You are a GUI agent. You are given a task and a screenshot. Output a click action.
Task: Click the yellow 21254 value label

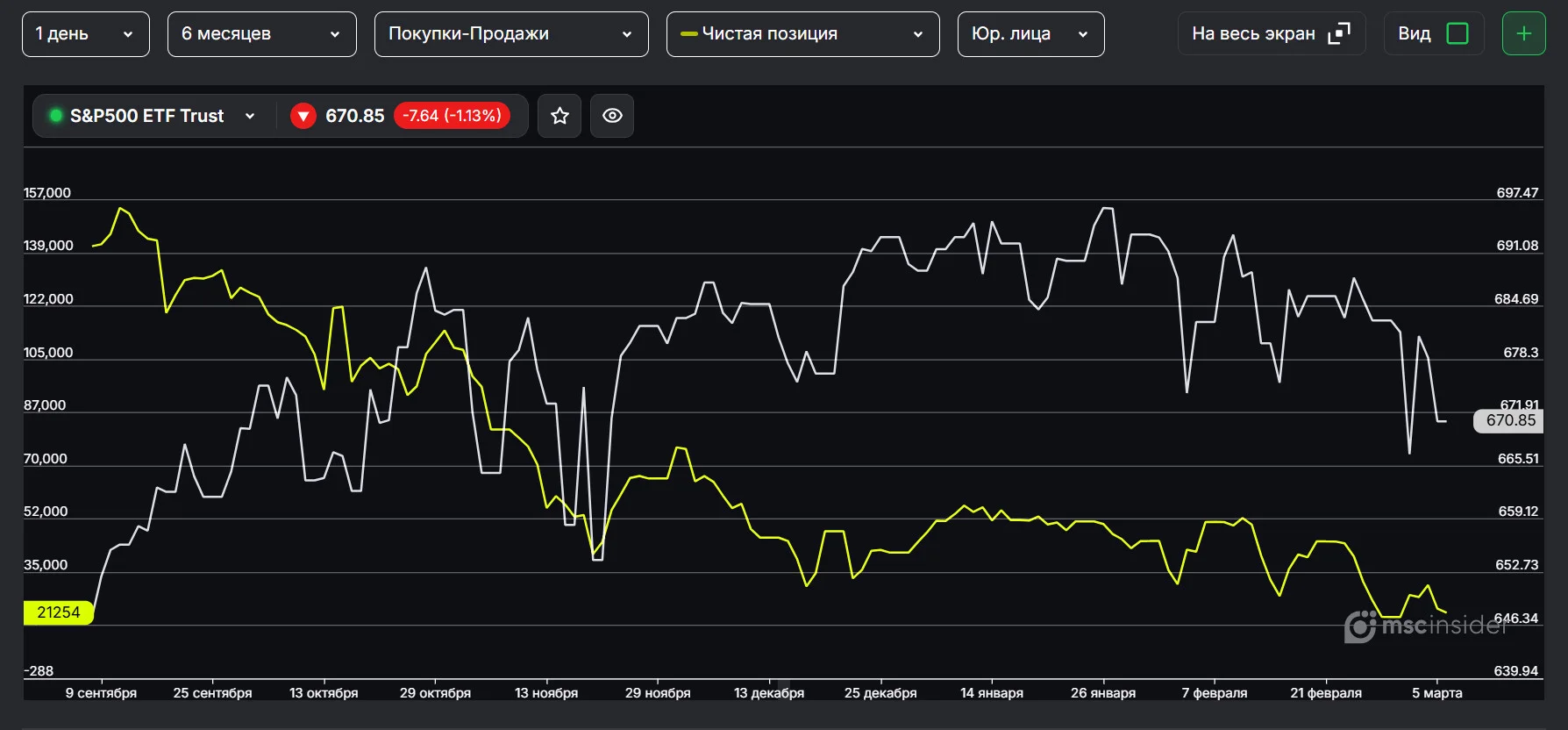click(x=59, y=612)
